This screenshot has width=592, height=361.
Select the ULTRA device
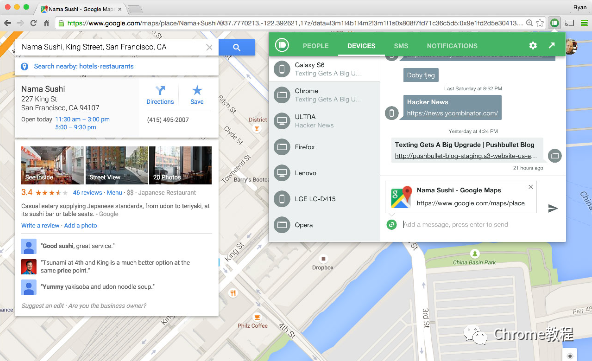324,121
